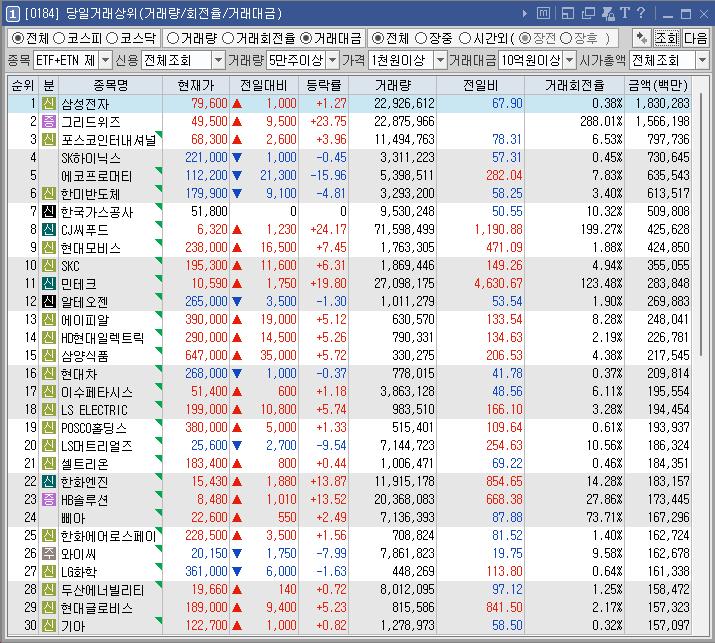Click the screen layout icon in title bar

[568, 14]
